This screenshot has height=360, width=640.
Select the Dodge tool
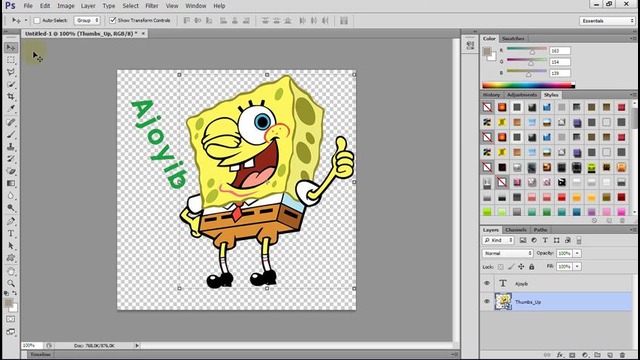[11, 208]
